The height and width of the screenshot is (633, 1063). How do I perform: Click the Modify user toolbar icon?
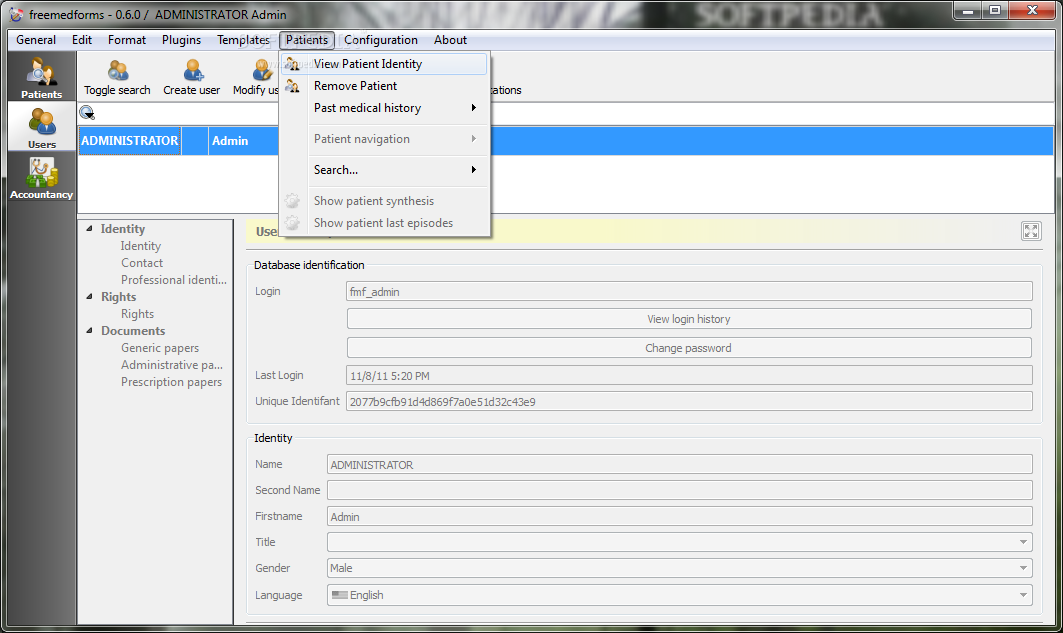[263, 70]
